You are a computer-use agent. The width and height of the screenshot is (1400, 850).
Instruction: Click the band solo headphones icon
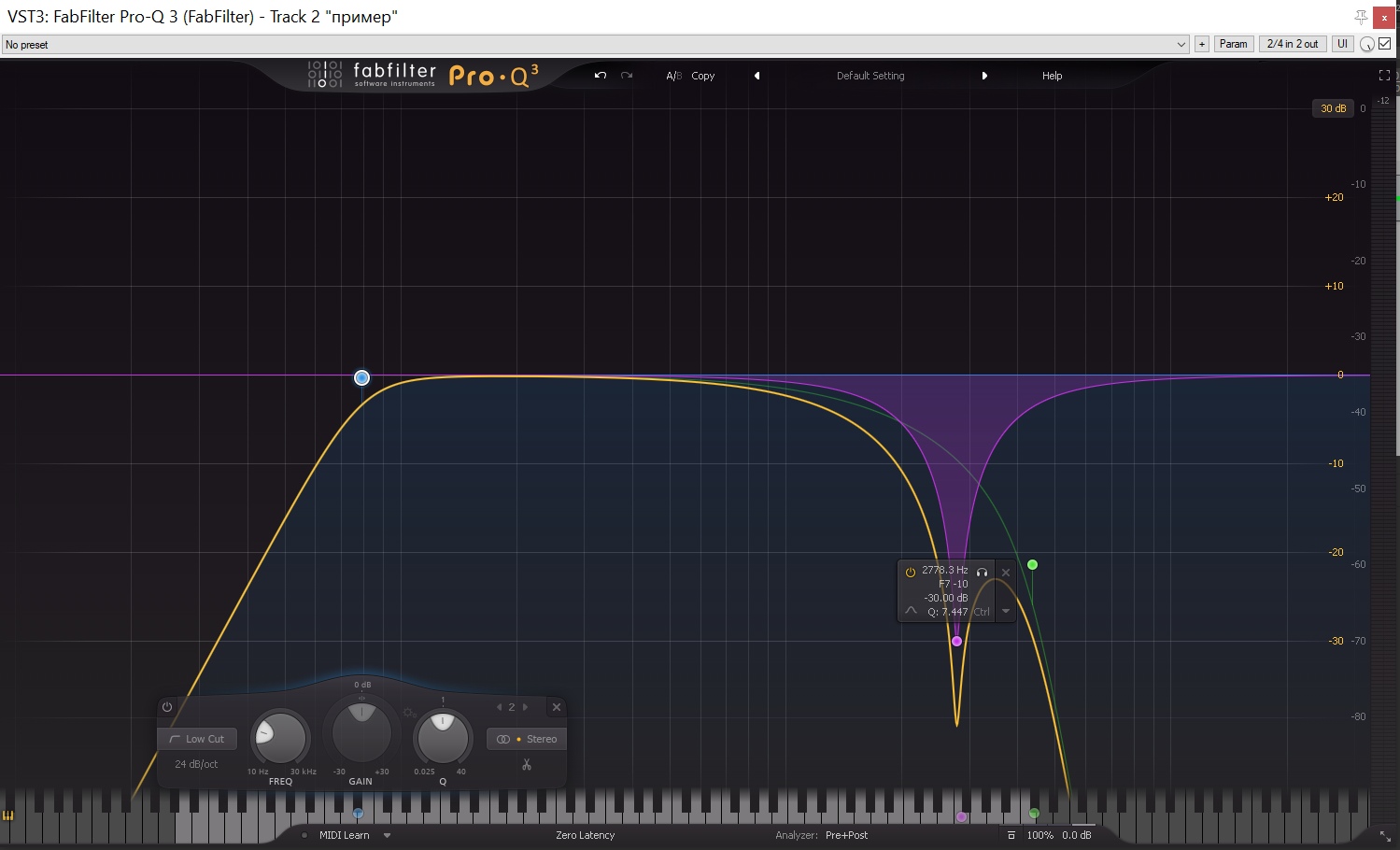982,572
